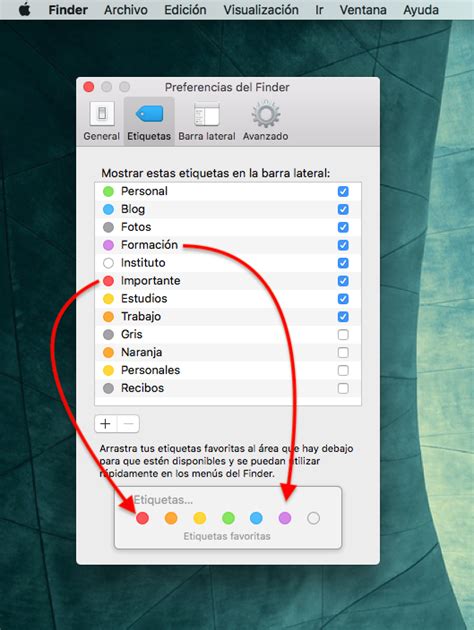474x630 pixels.
Task: Select the Trabajo tag name
Action: click(x=141, y=317)
